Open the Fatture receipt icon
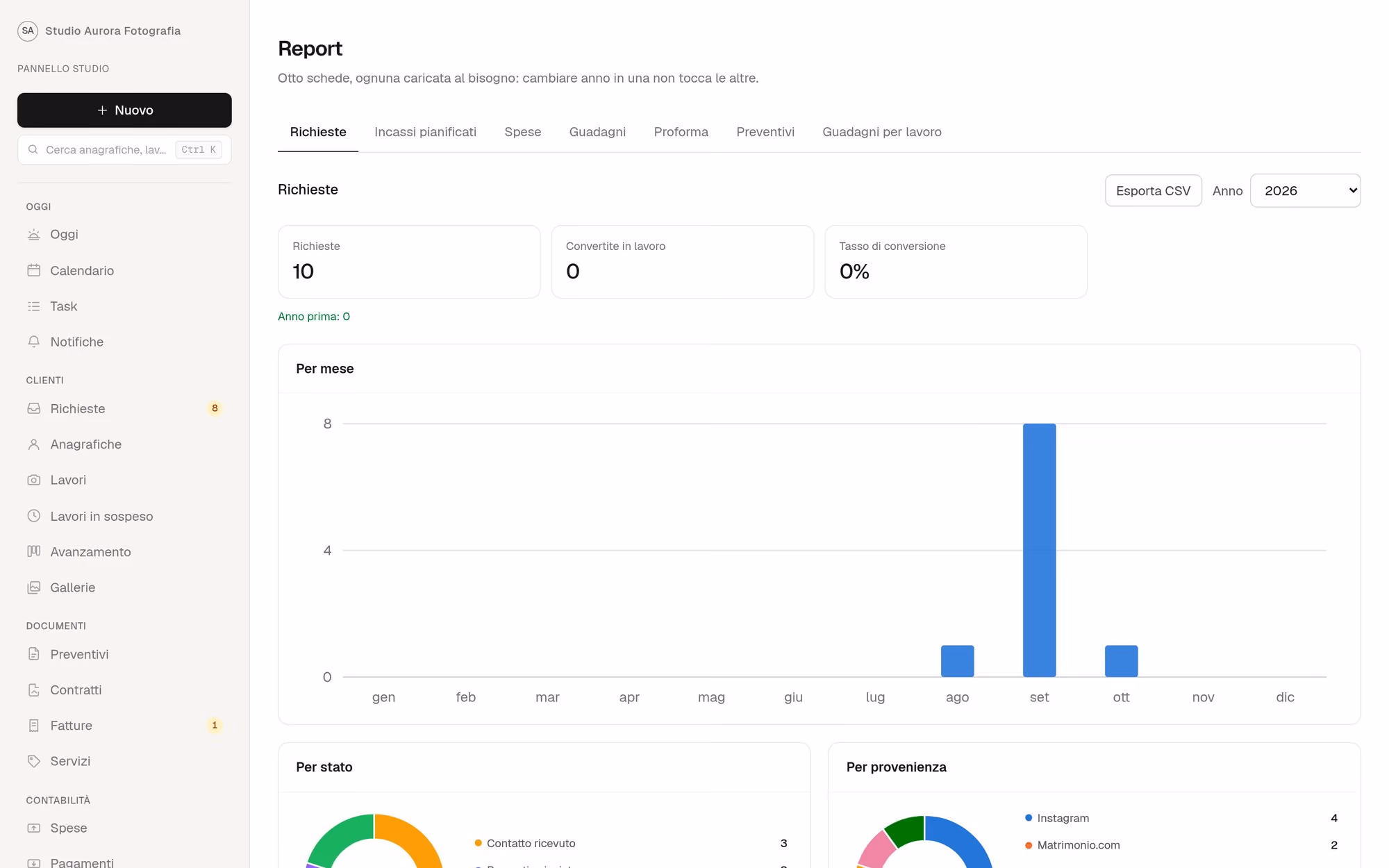This screenshot has height=868, width=1389. 33,726
